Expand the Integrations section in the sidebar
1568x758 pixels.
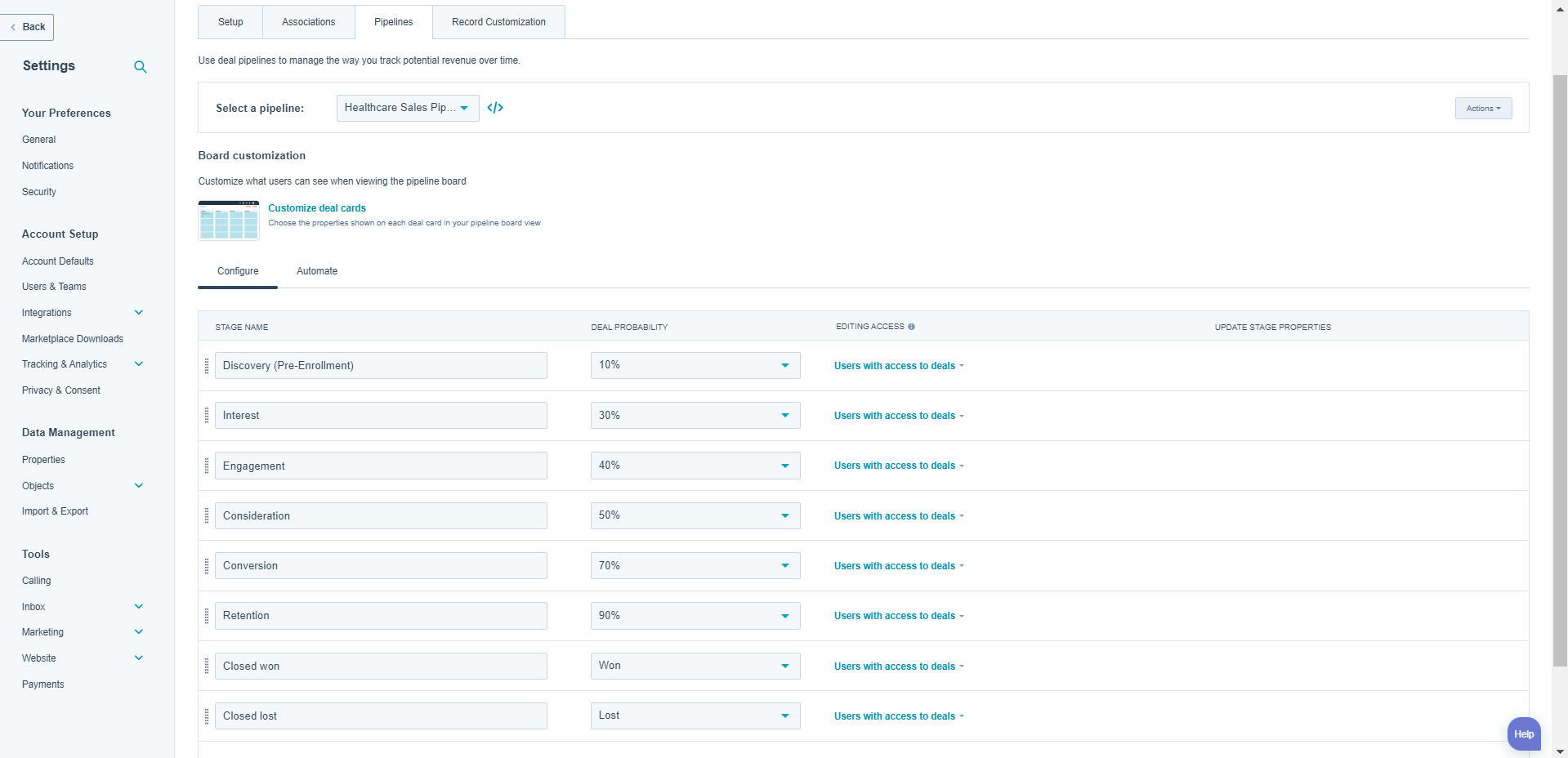click(x=138, y=312)
